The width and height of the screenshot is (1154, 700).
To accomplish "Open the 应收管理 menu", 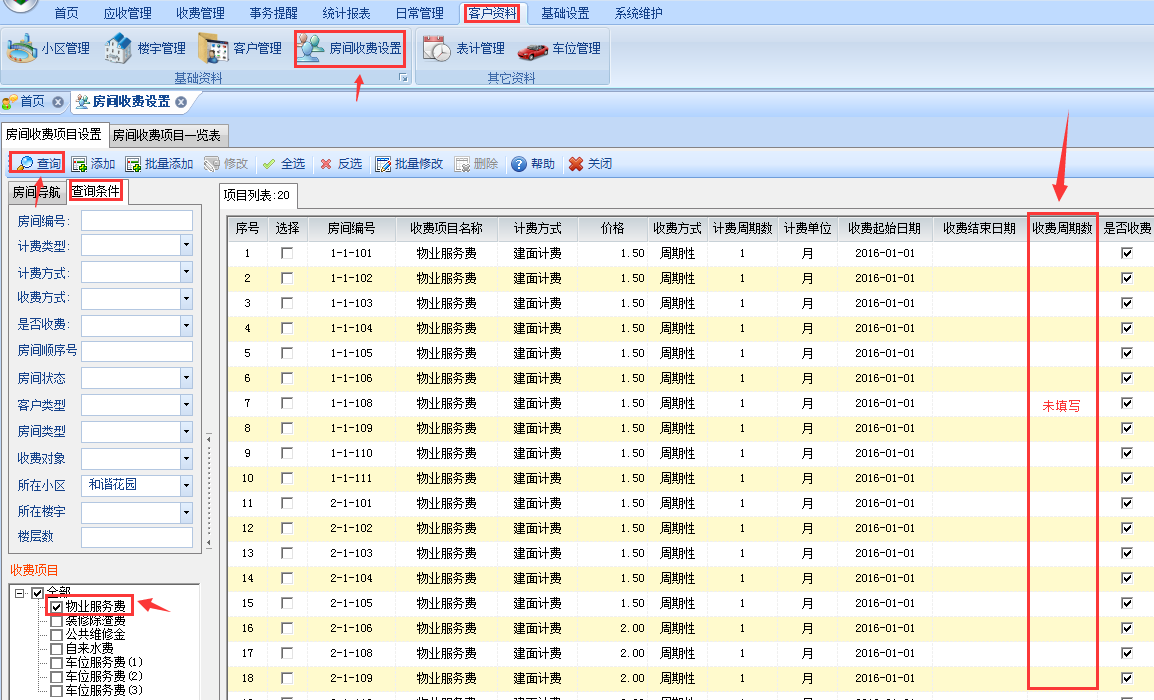I will [127, 13].
